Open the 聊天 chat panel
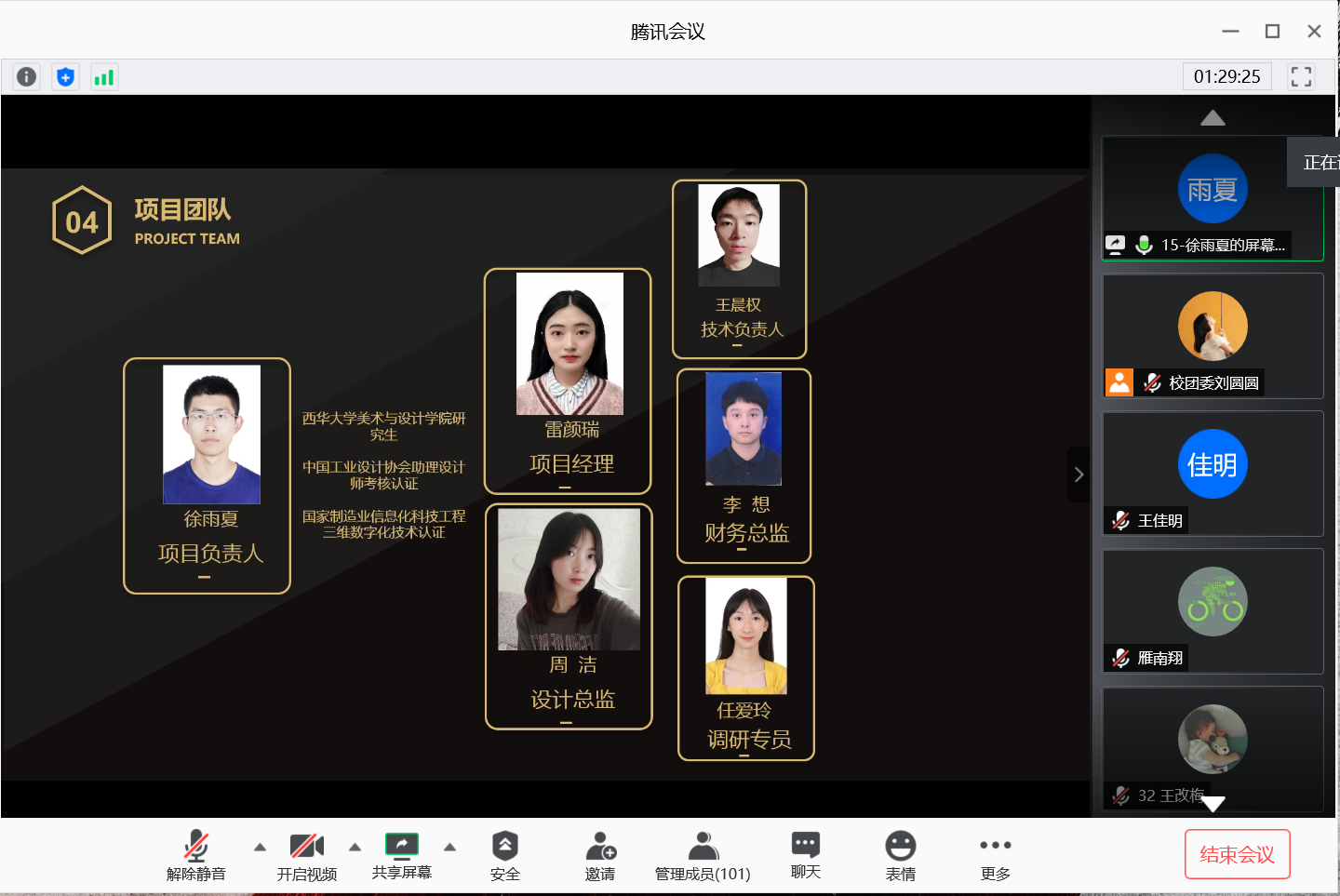 (805, 856)
